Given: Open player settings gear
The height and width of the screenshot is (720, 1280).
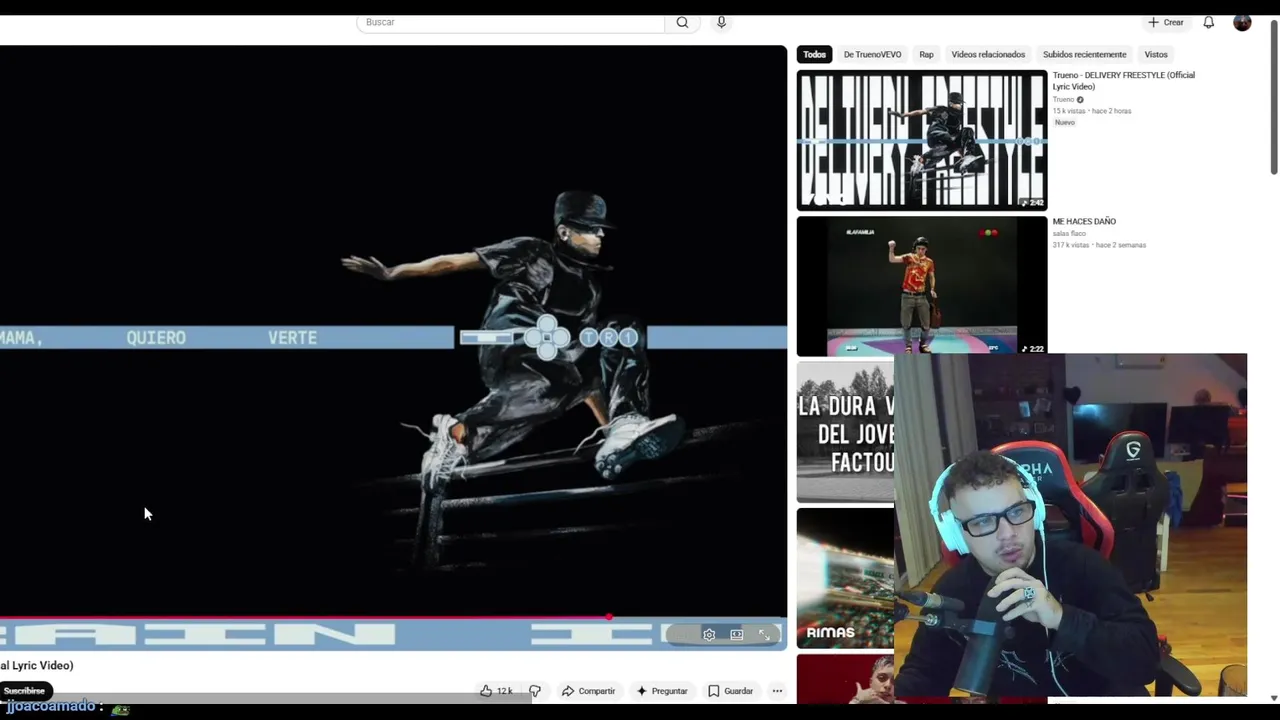Looking at the screenshot, I should tap(709, 634).
